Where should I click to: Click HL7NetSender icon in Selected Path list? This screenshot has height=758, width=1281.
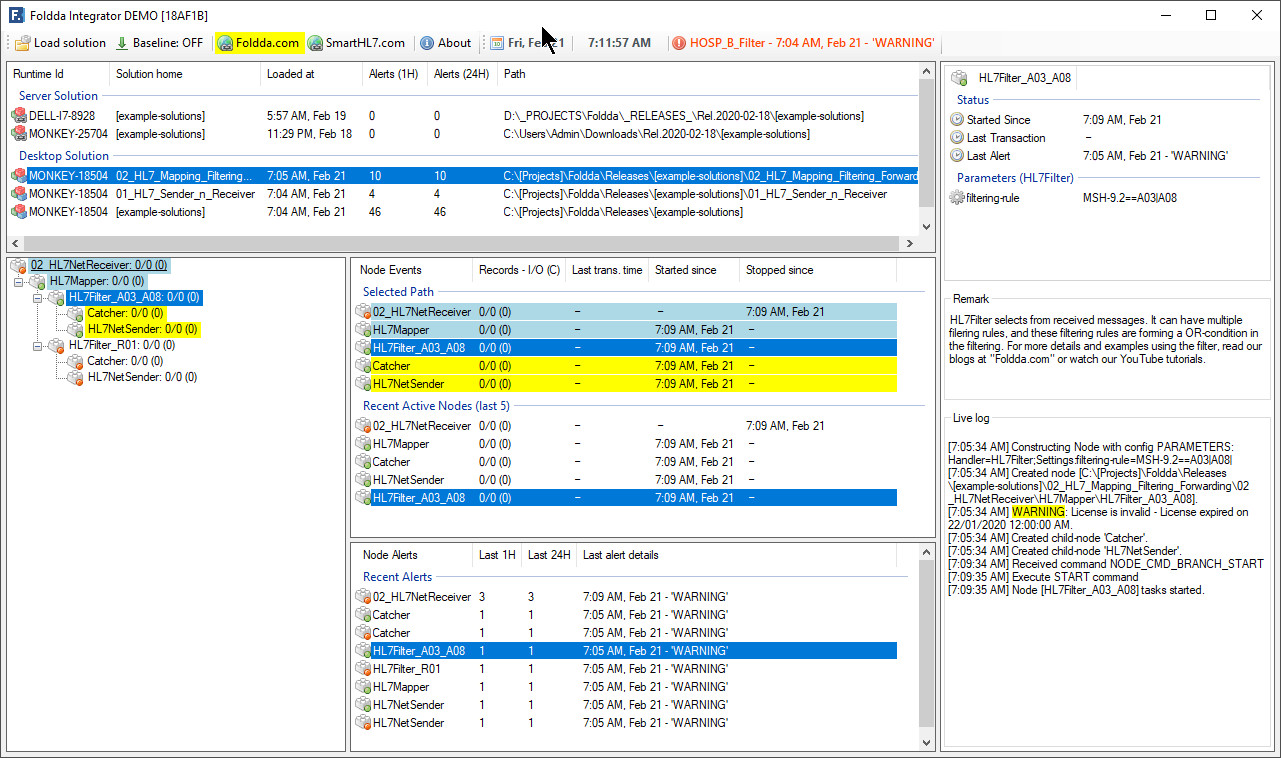[x=363, y=384]
